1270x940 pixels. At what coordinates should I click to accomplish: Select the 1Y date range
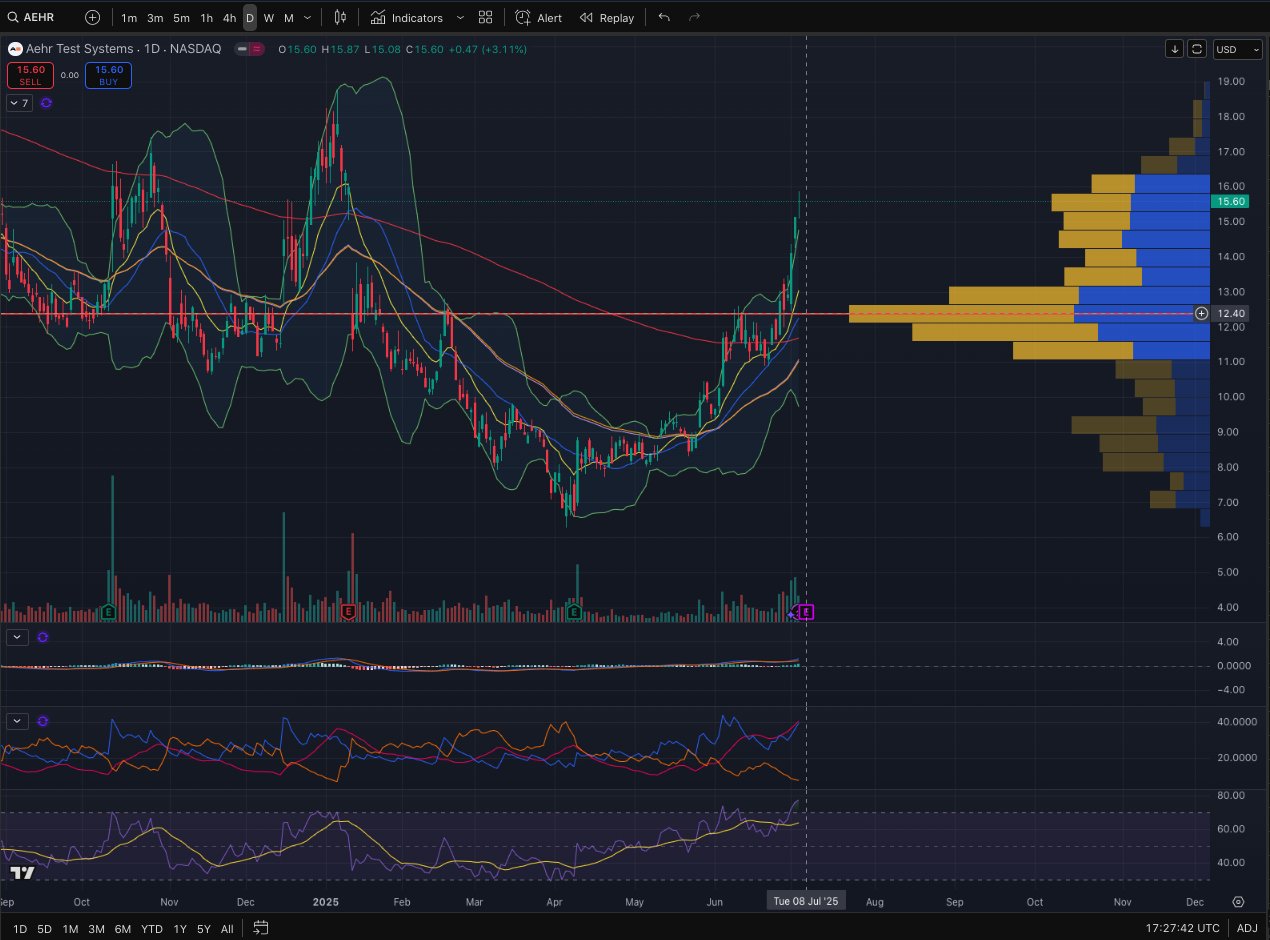coord(180,929)
